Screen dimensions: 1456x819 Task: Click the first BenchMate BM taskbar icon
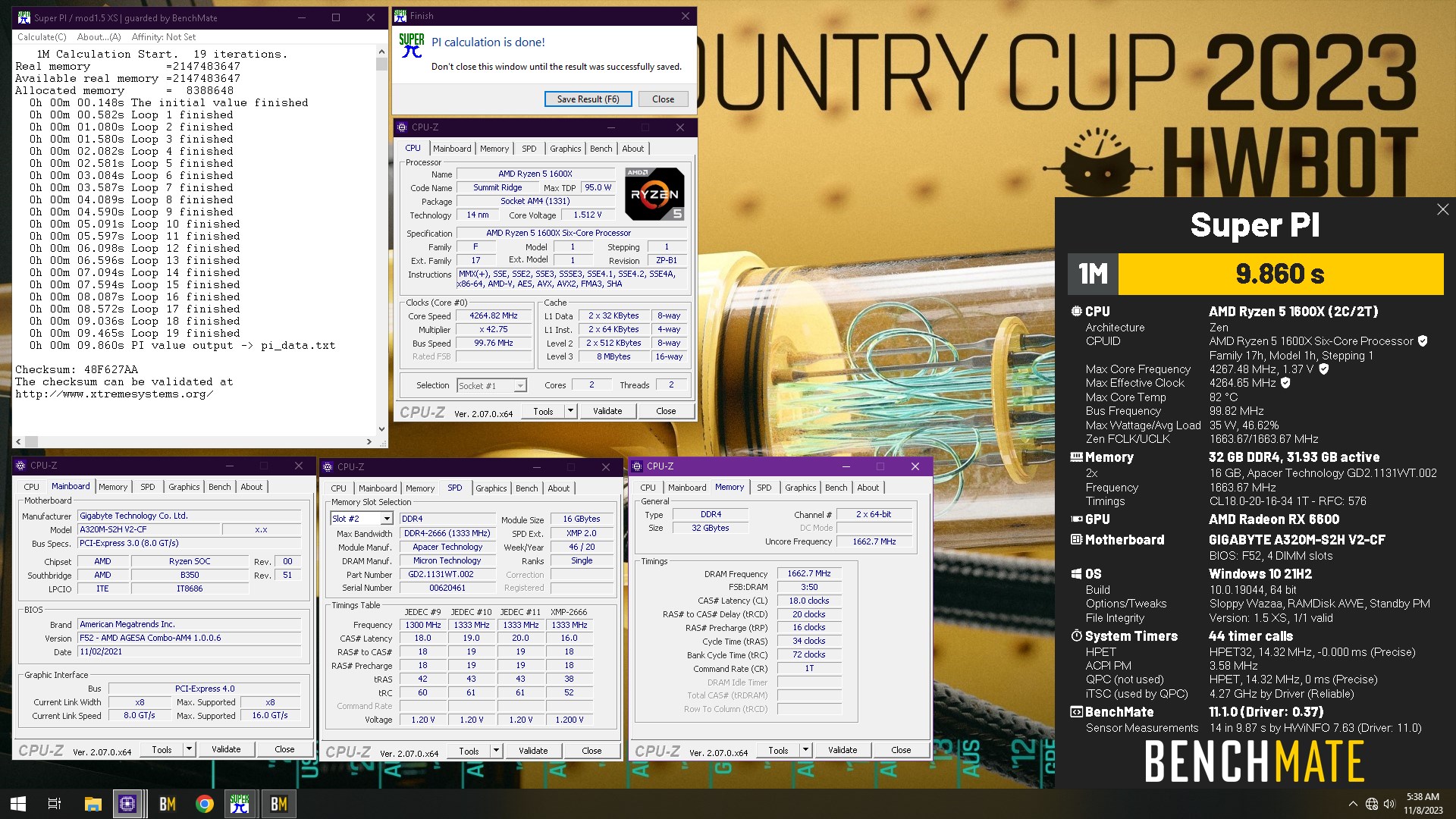pos(167,804)
